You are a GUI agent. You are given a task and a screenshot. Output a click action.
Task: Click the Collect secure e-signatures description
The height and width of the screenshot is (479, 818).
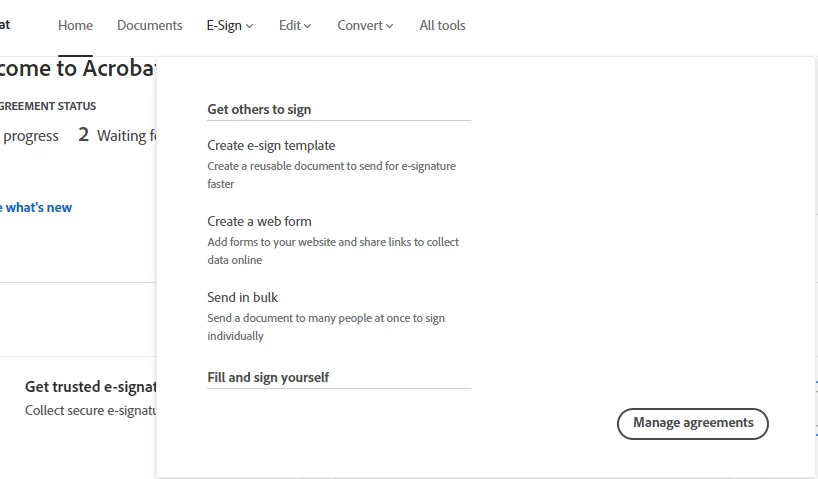91,411
